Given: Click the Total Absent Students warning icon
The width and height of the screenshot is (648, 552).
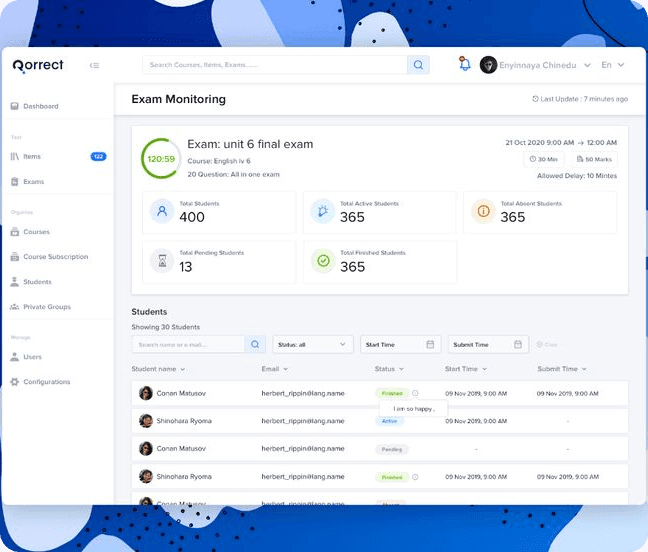Looking at the screenshot, I should pos(482,212).
